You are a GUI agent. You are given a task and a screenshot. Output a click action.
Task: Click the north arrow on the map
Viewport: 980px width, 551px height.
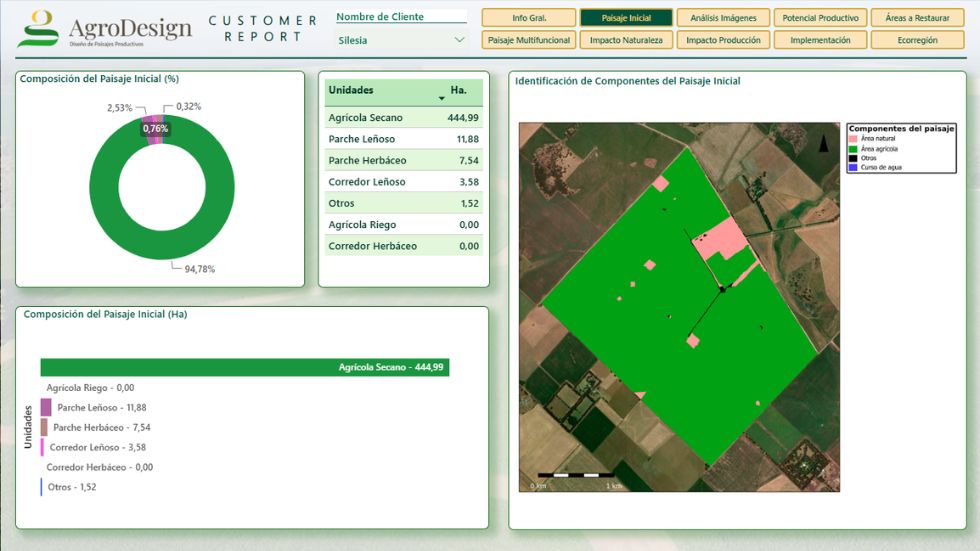click(824, 143)
